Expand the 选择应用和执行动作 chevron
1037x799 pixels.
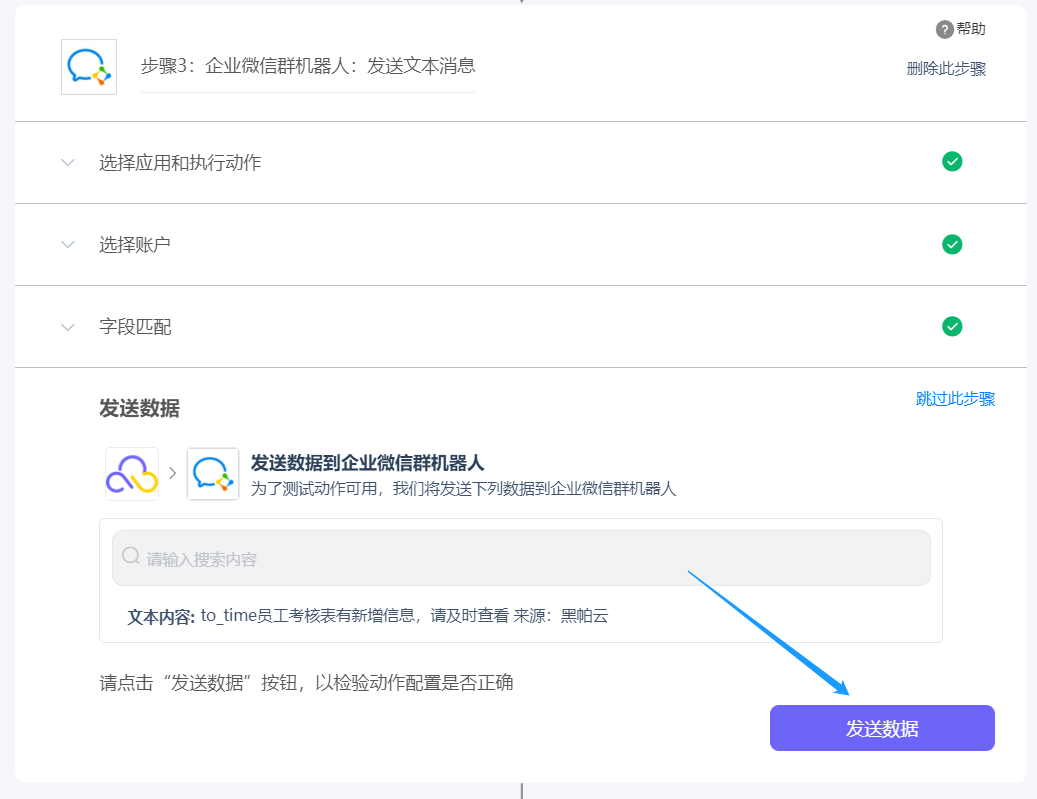(68, 162)
